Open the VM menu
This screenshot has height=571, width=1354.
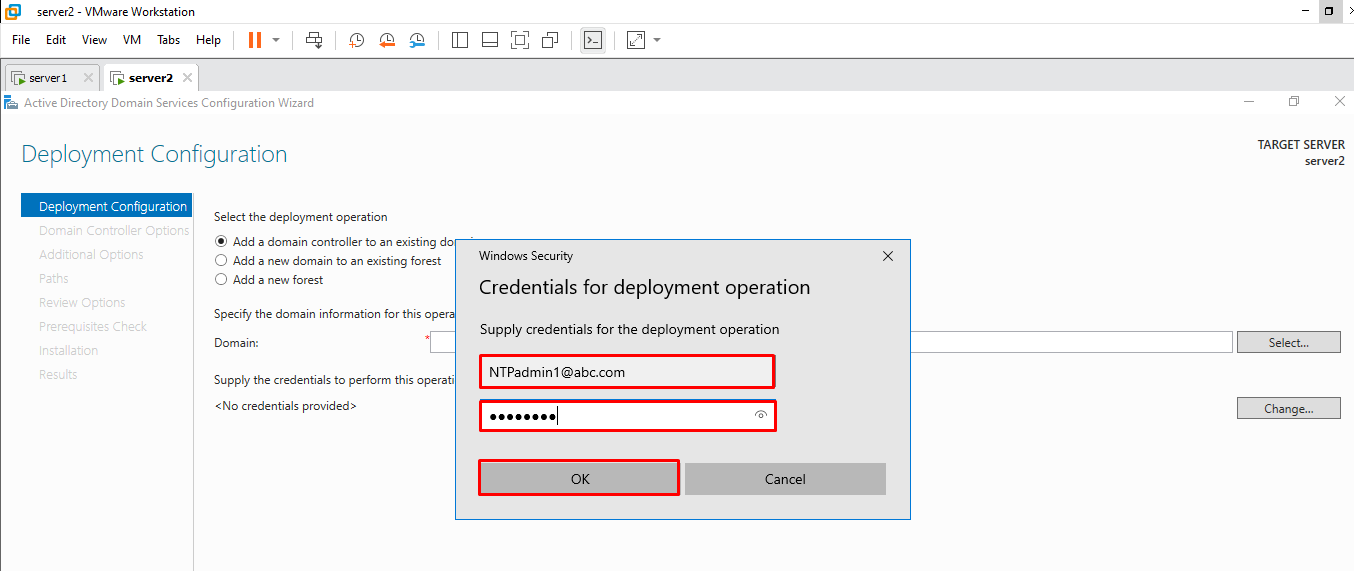coord(132,40)
